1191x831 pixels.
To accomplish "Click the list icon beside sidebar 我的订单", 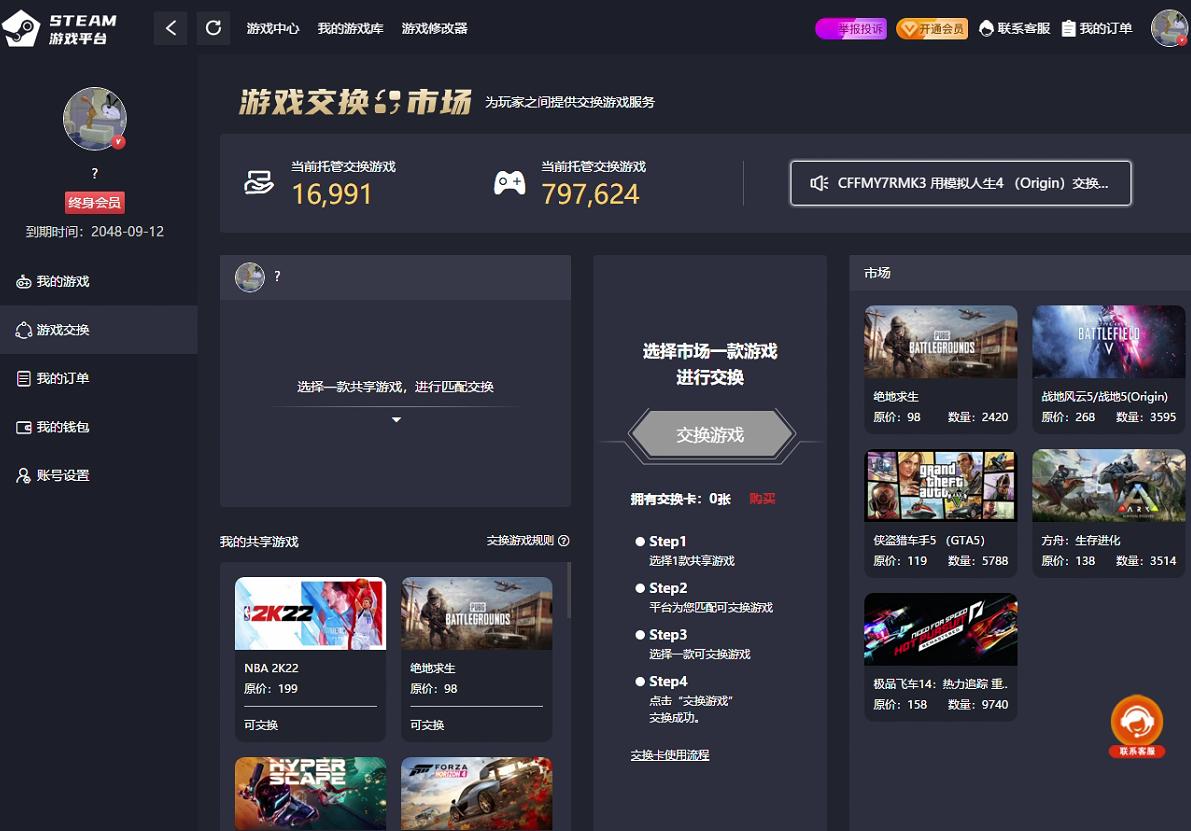I will click(24, 378).
